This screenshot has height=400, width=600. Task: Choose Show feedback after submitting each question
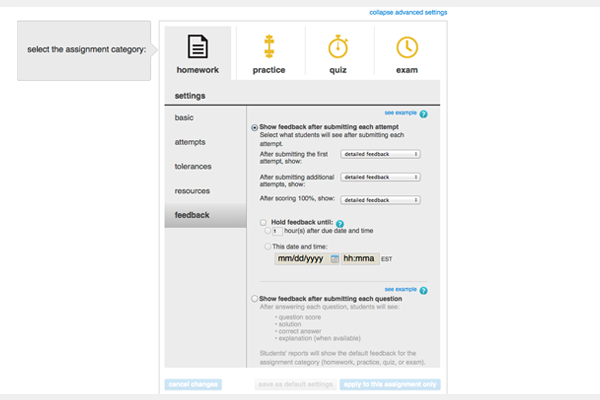click(253, 298)
